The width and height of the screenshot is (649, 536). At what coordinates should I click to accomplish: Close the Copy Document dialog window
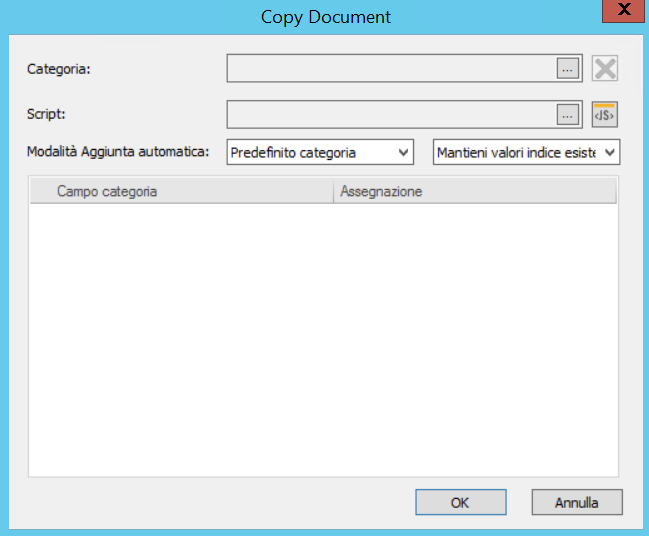coord(624,11)
